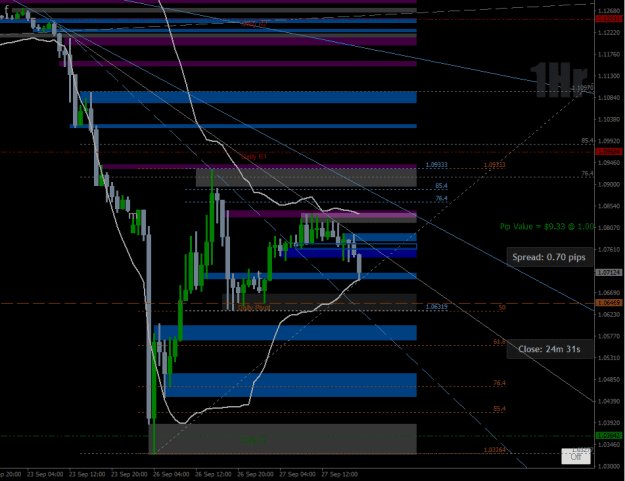Click the 23 Sep 12:00 time axis label
This screenshot has width=625, height=481.
point(87,474)
